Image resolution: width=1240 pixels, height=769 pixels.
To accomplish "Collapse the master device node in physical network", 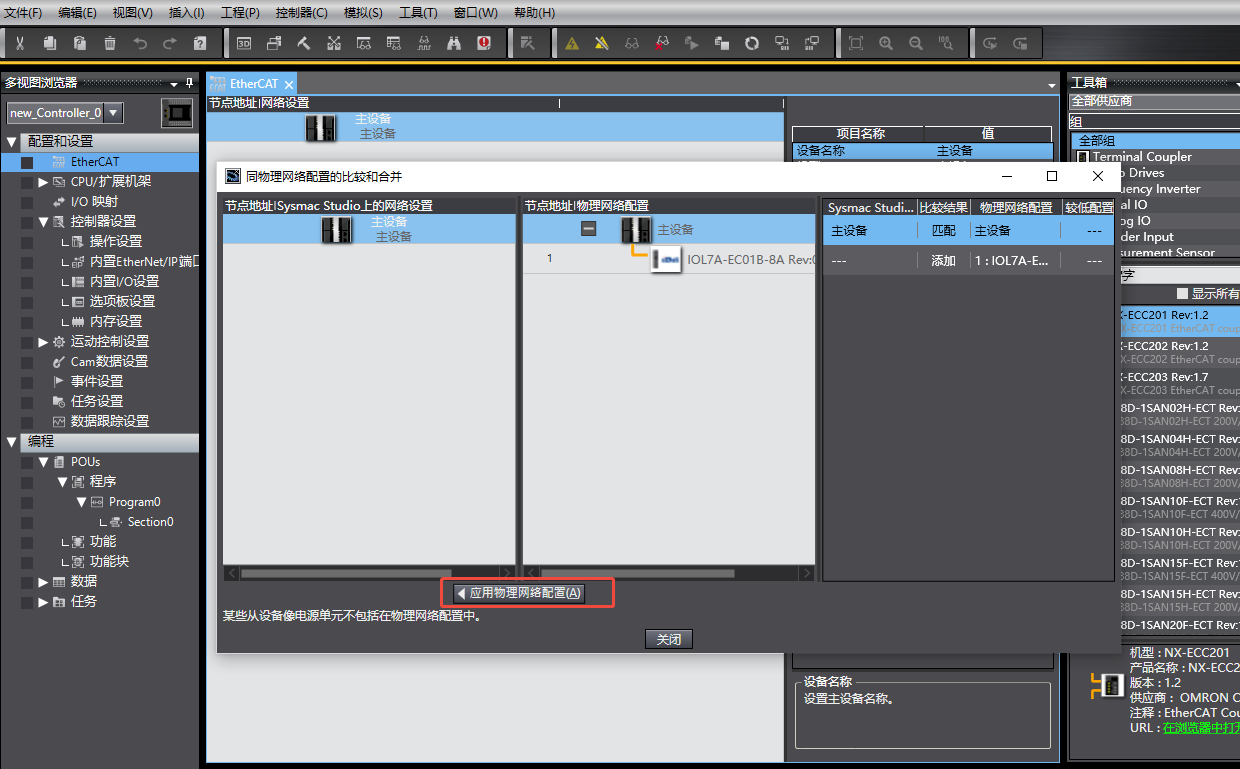I will [x=589, y=229].
